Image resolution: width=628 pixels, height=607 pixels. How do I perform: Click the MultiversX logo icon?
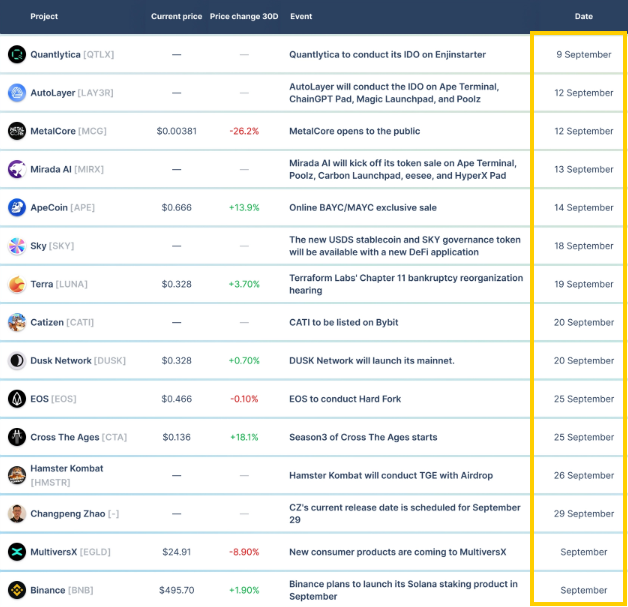click(x=17, y=552)
